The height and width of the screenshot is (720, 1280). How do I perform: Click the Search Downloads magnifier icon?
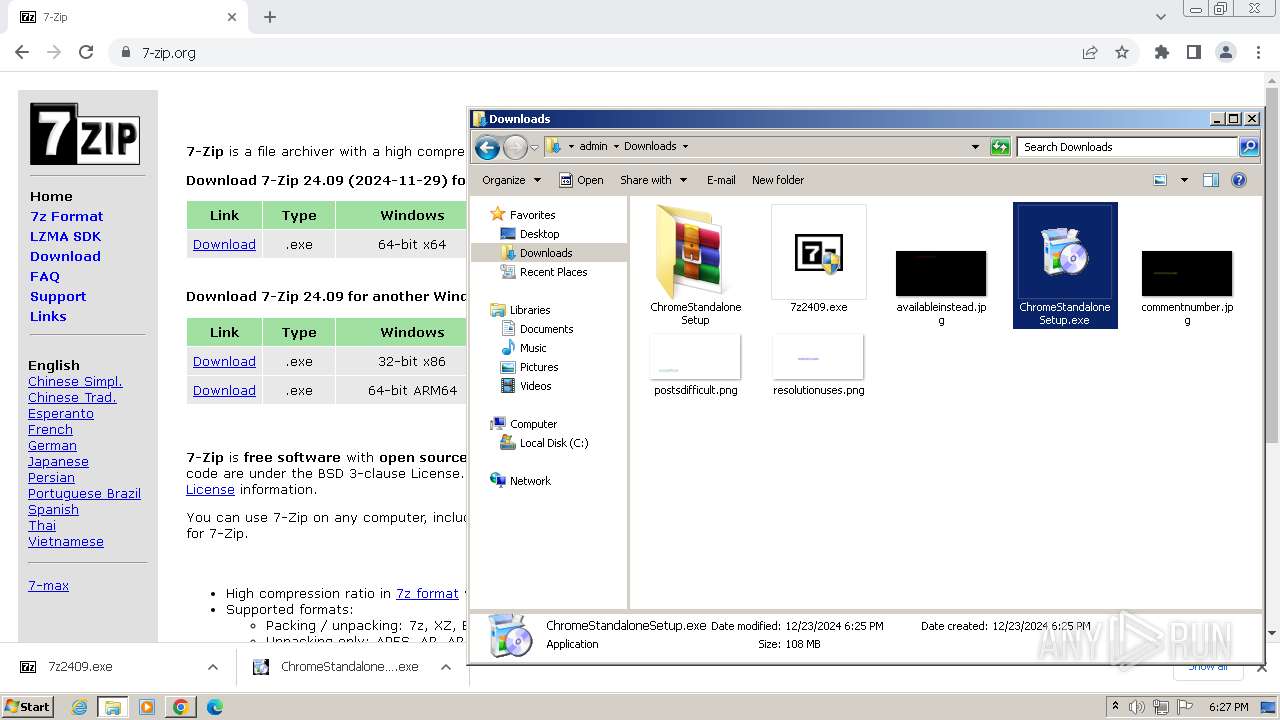coord(1249,147)
